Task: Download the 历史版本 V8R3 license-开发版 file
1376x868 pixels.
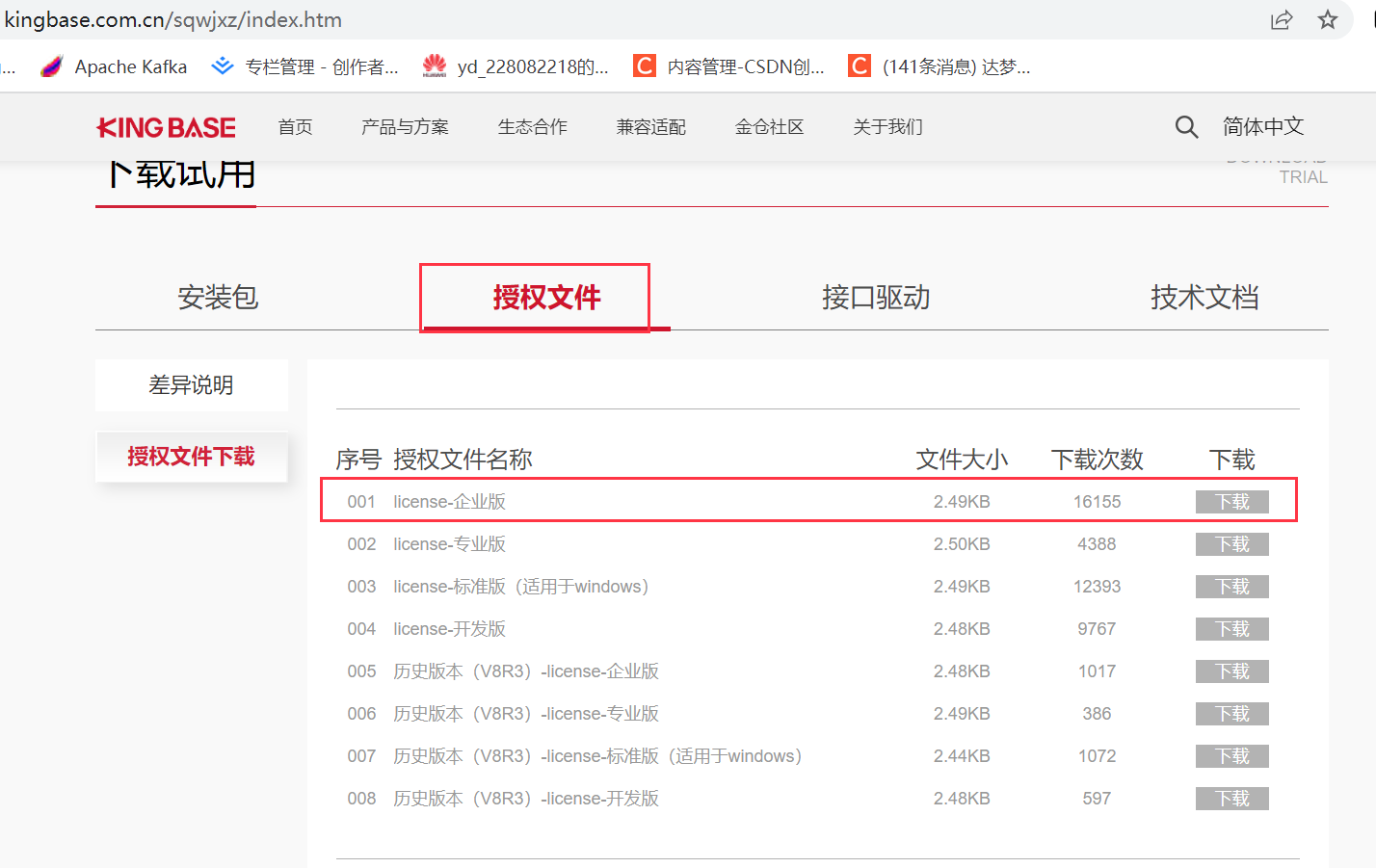Action: point(1231,798)
